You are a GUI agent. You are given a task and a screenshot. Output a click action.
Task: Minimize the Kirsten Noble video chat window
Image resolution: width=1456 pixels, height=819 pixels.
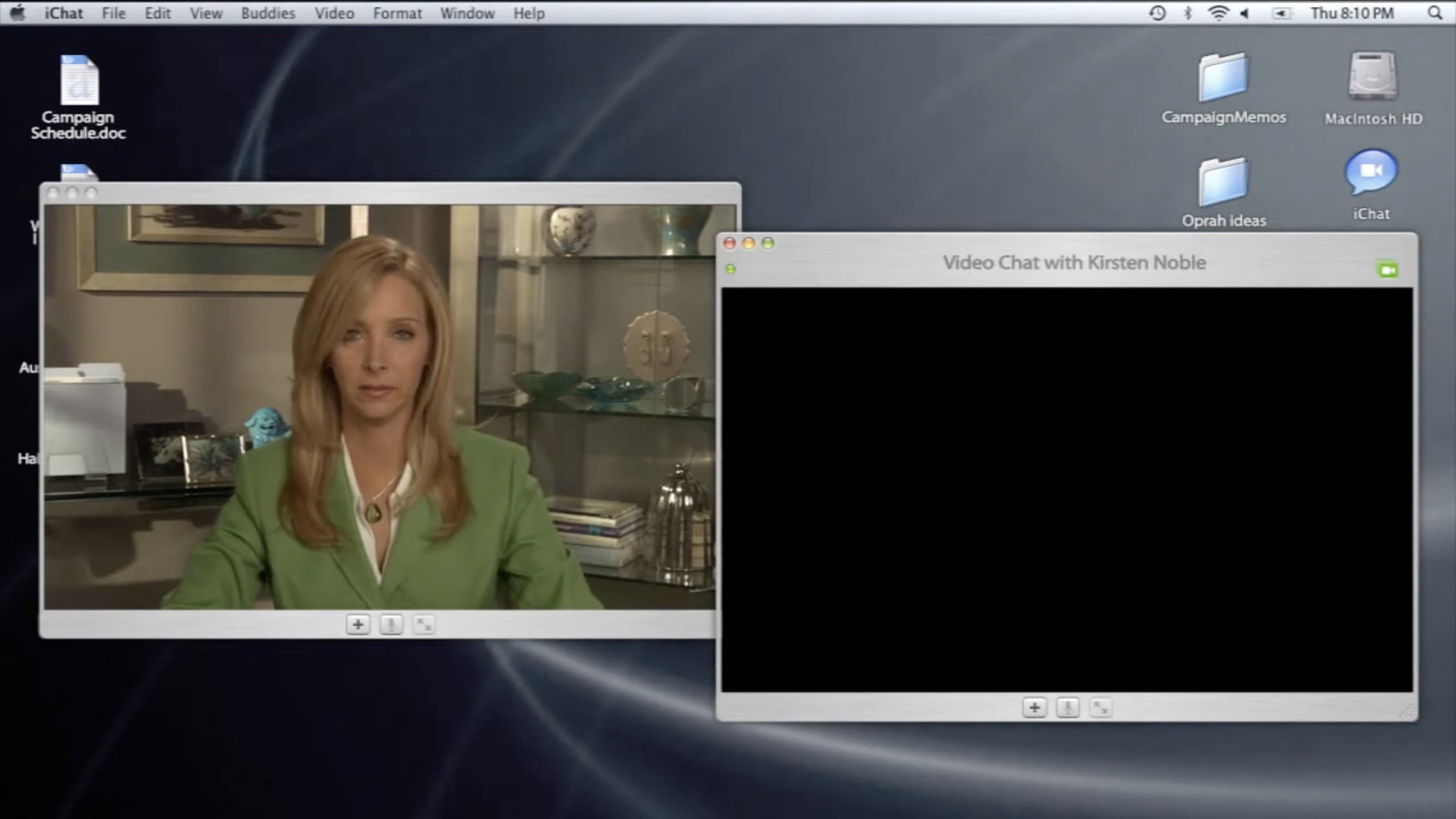coord(748,243)
